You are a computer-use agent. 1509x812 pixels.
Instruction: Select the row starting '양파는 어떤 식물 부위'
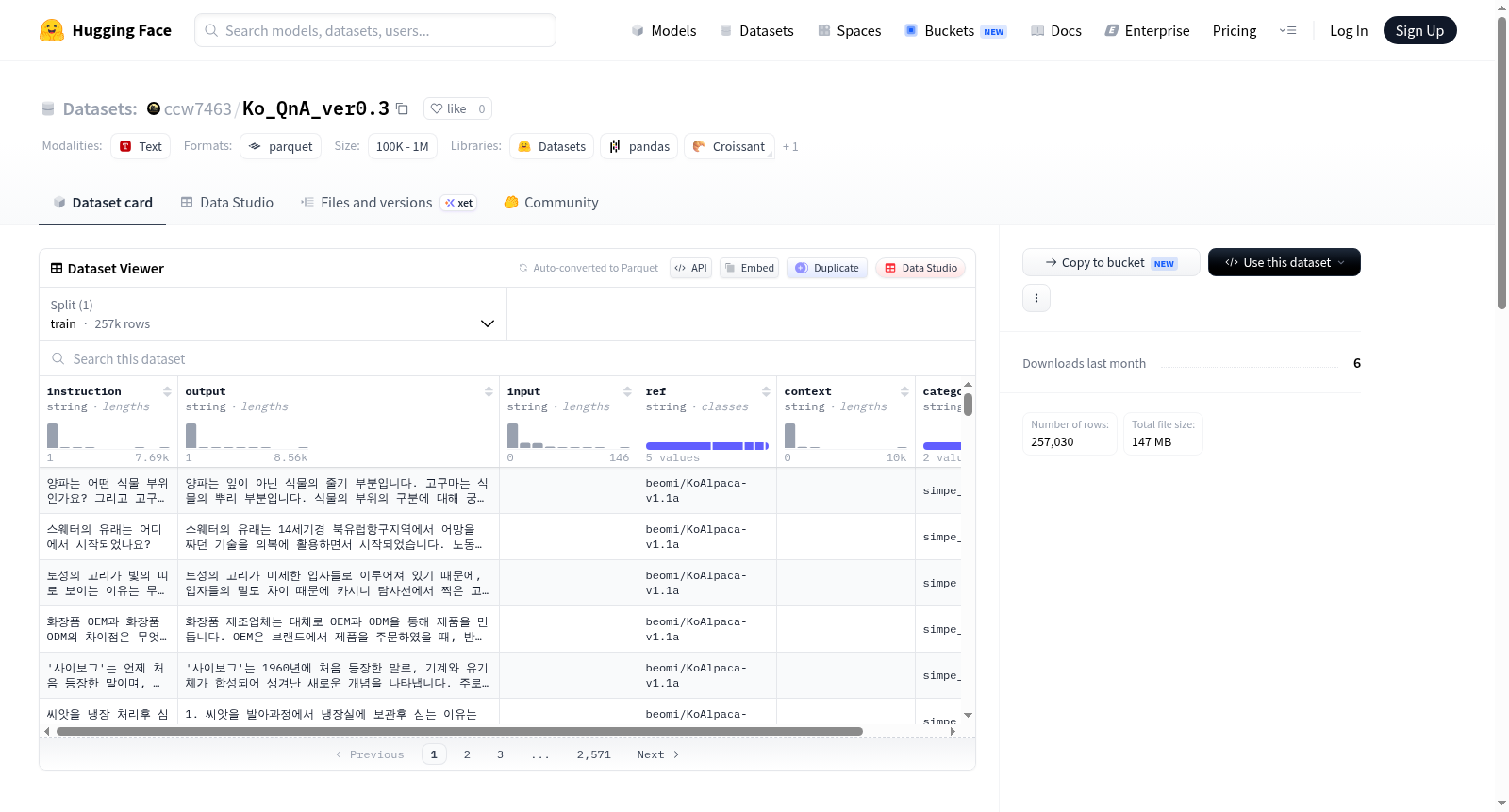500,490
